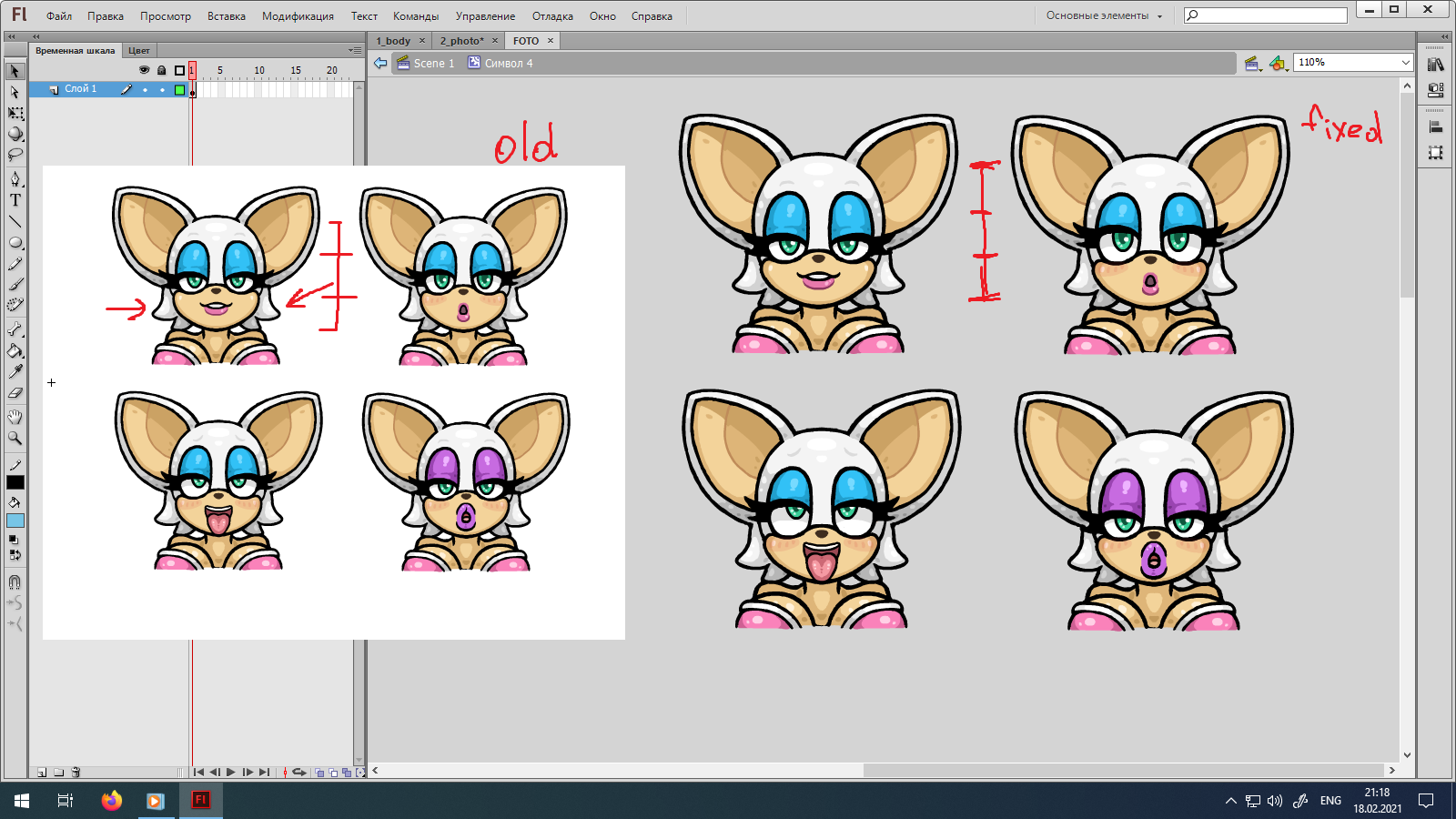Toggle Onion Skin Outlines in the timeline

(x=333, y=773)
